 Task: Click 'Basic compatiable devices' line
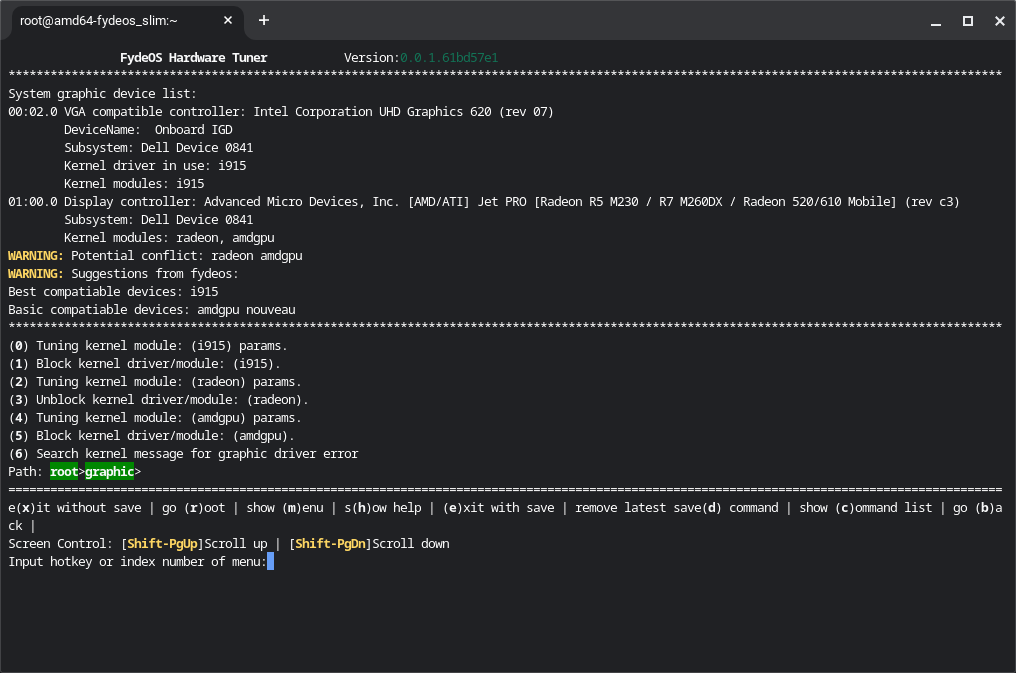(x=152, y=310)
